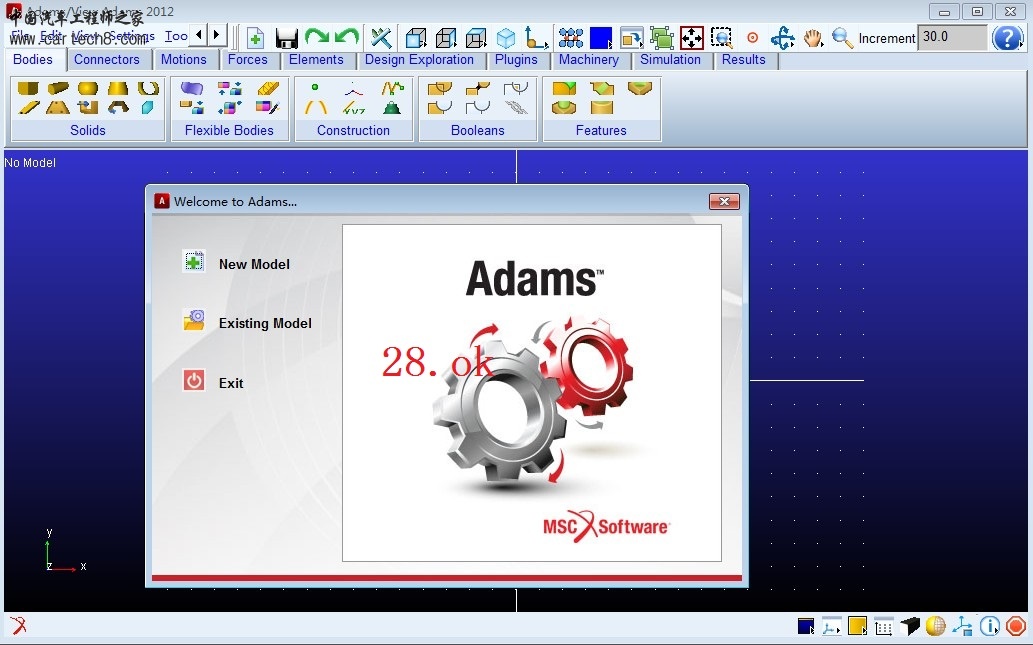Image resolution: width=1033 pixels, height=645 pixels.
Task: Click the teal plane icon in Solids
Action: 148,107
